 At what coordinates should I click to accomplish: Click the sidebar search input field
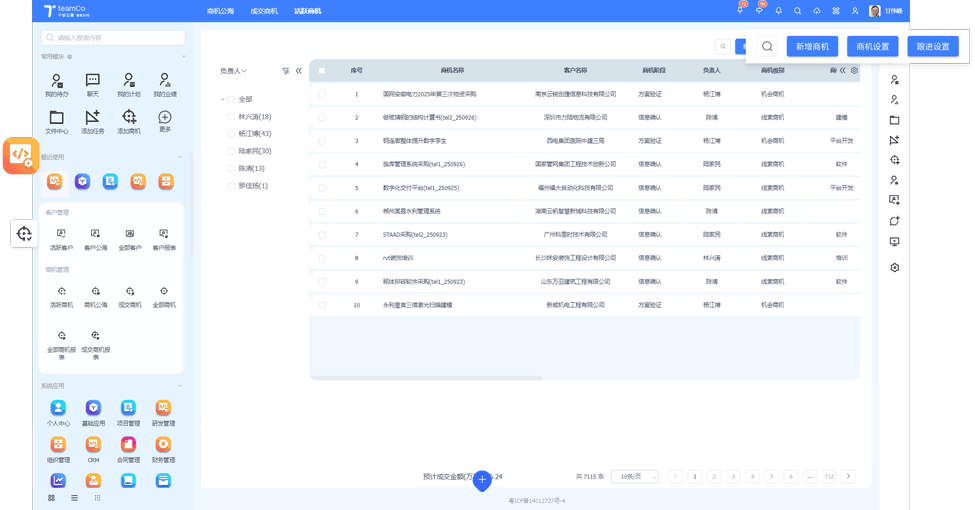(113, 38)
